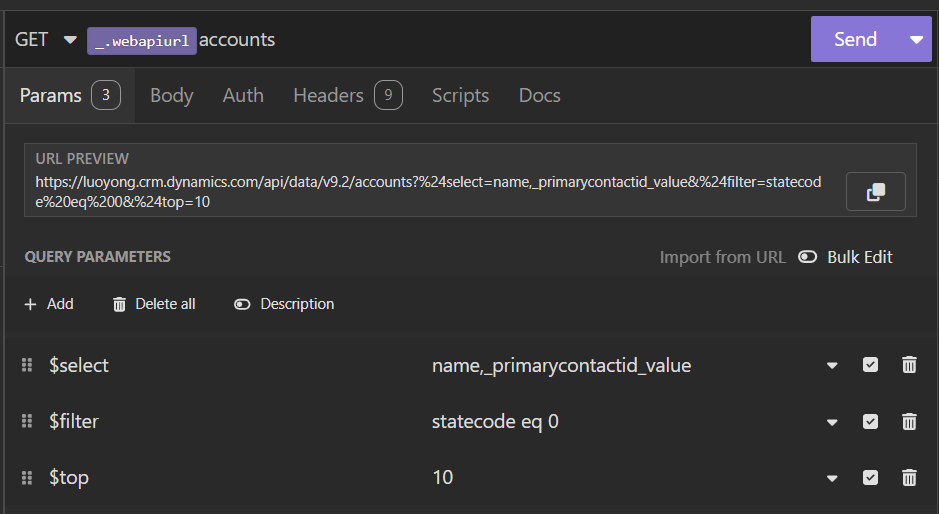Untick the $top parameter checkbox
The image size is (939, 514).
click(870, 477)
